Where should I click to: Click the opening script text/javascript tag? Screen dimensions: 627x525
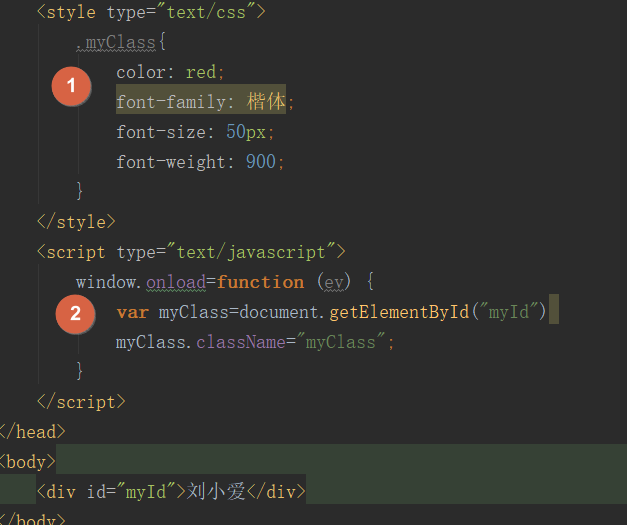tap(191, 252)
